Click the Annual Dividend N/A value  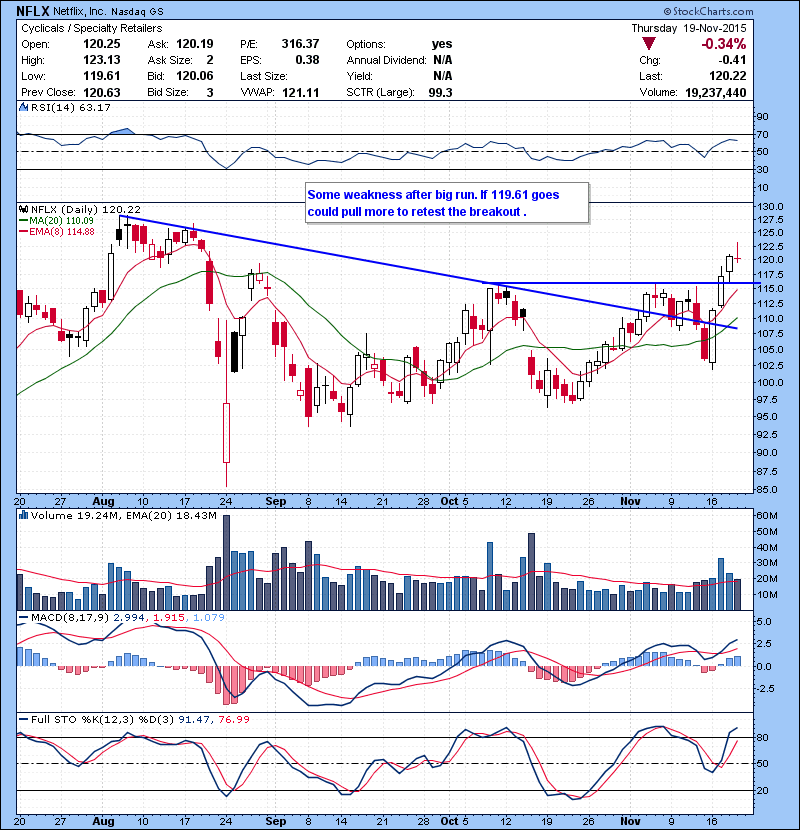pyautogui.click(x=443, y=60)
